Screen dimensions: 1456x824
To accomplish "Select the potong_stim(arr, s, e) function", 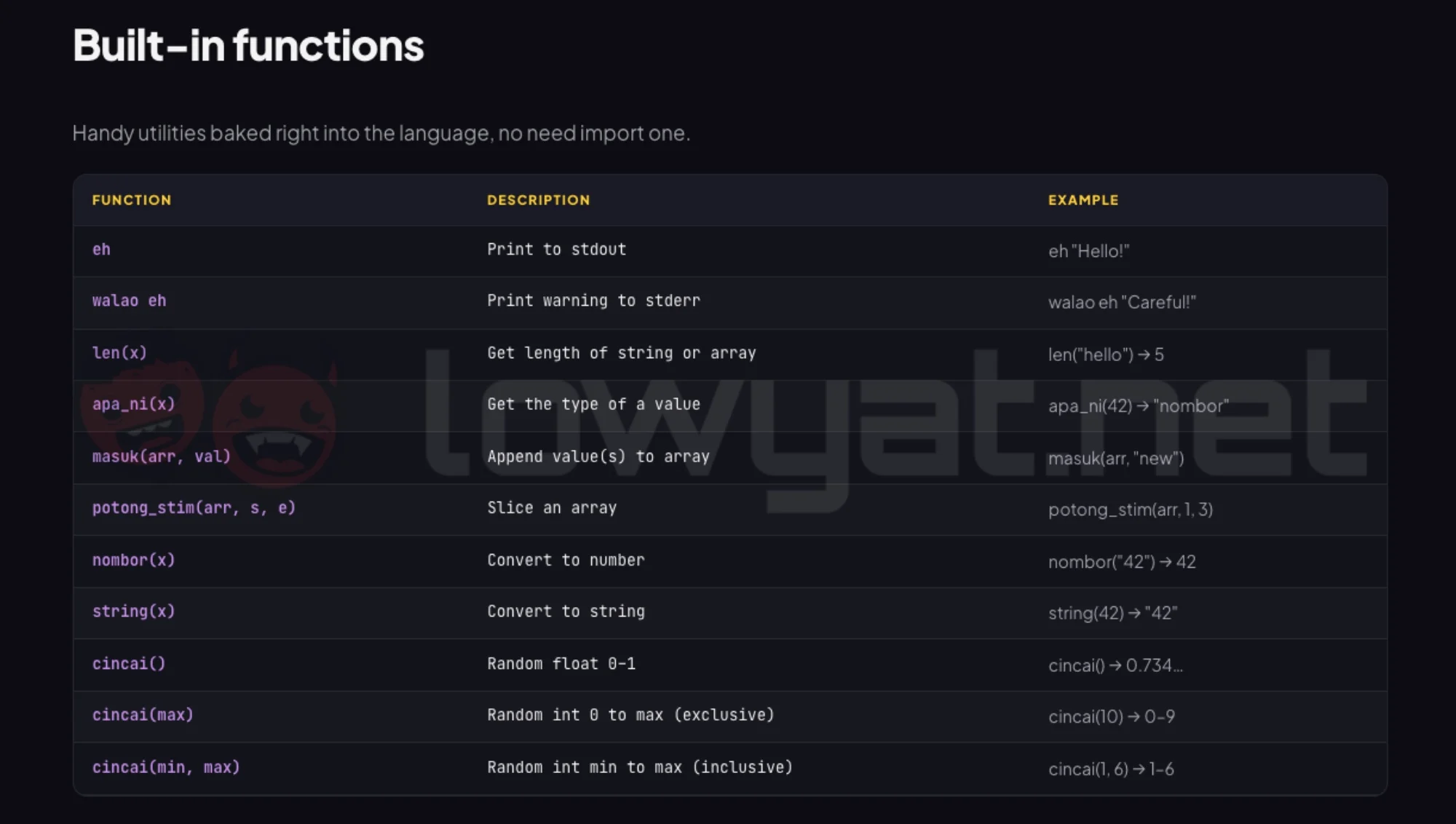I will point(194,508).
